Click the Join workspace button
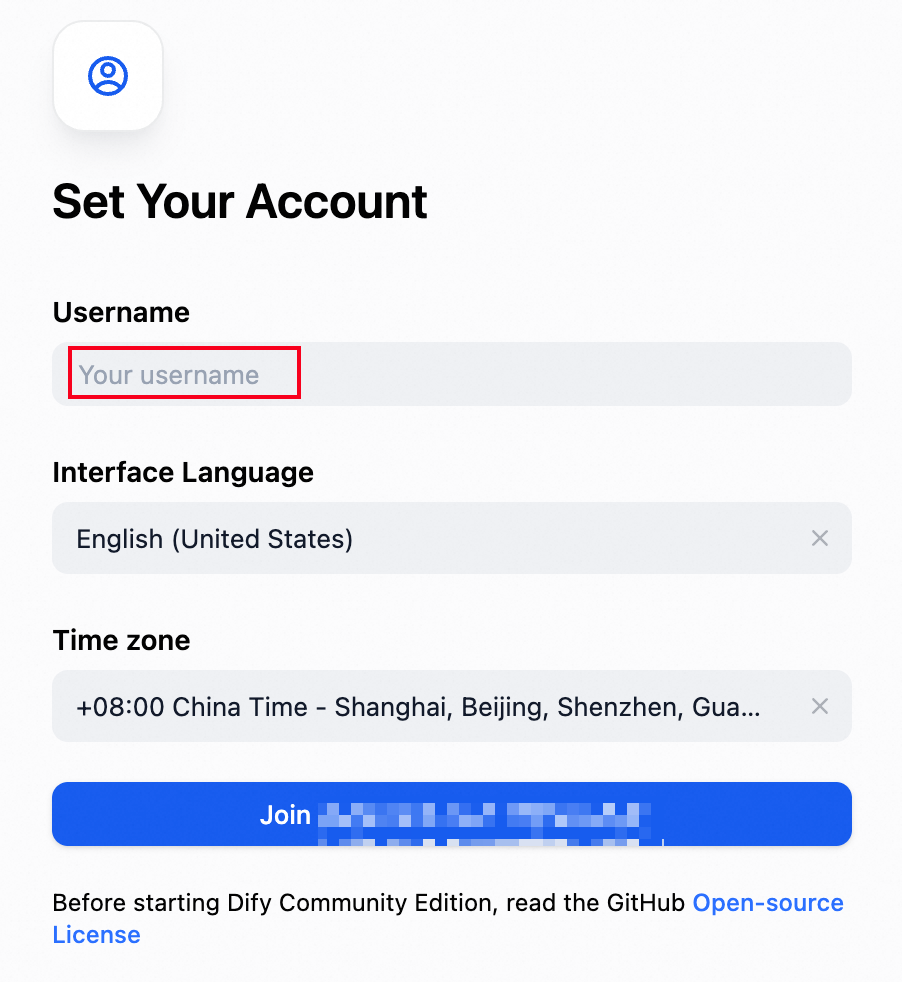This screenshot has width=902, height=982. tap(452, 814)
